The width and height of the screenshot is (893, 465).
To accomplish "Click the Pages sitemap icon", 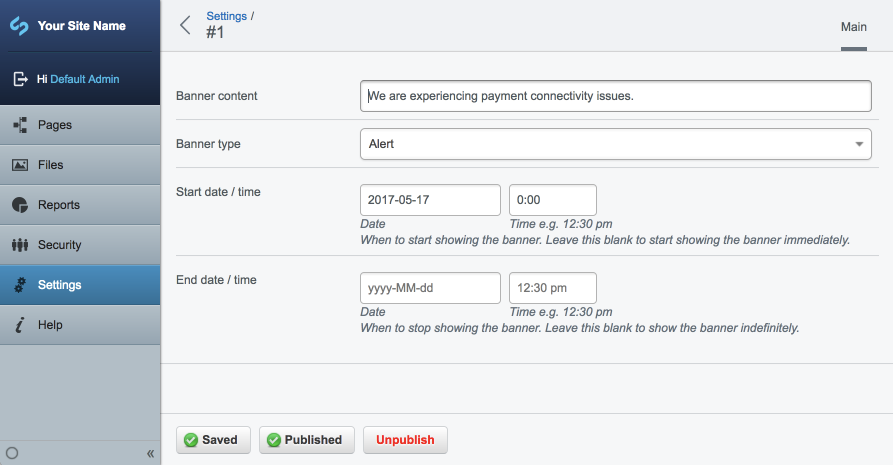I will 20,125.
